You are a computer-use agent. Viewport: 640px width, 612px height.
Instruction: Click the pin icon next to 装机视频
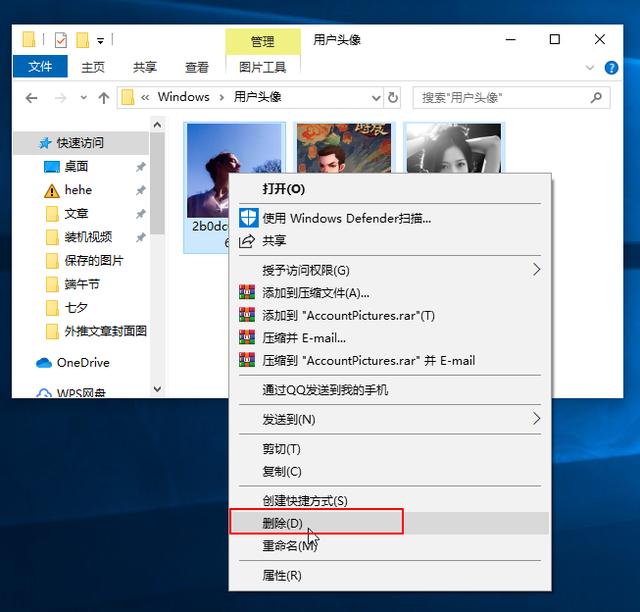(x=140, y=237)
